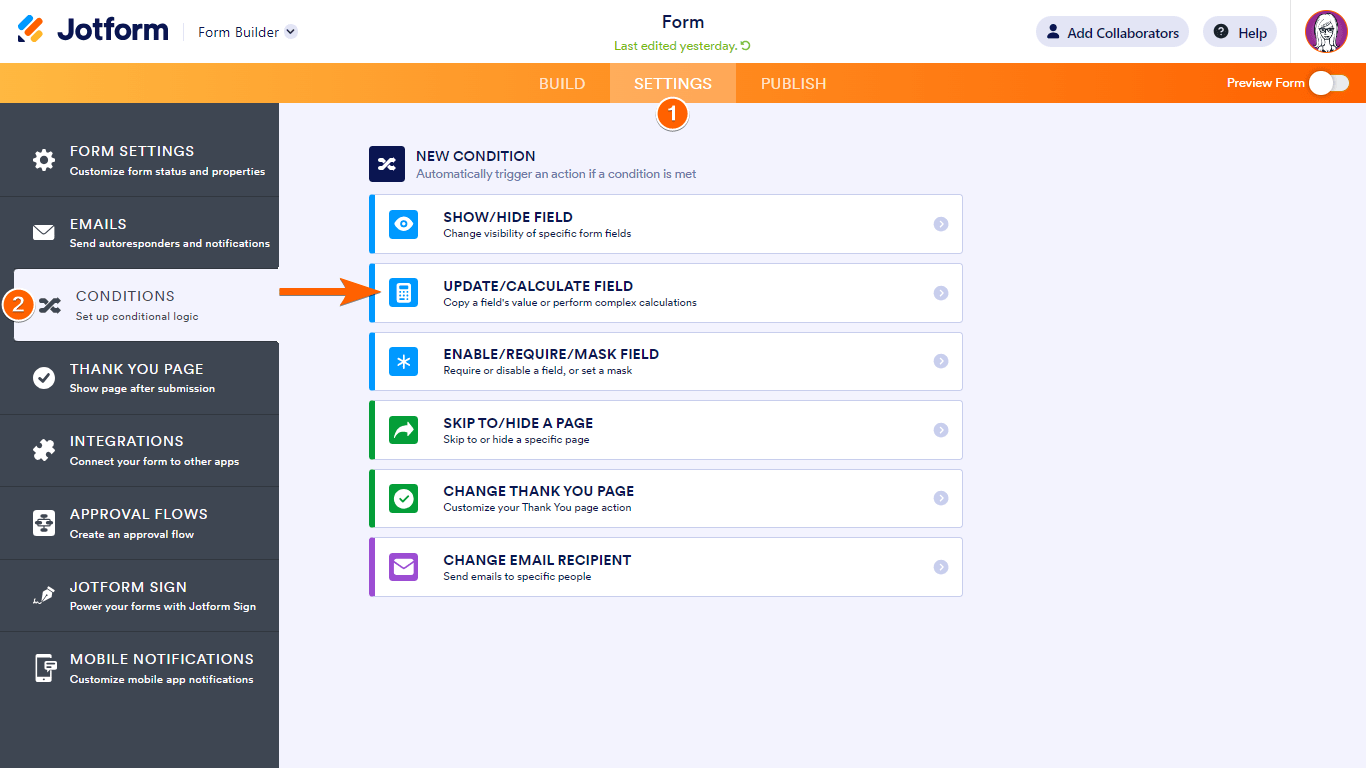Click the Add Collaborators button
Viewport: 1366px width, 768px height.
click(1112, 31)
